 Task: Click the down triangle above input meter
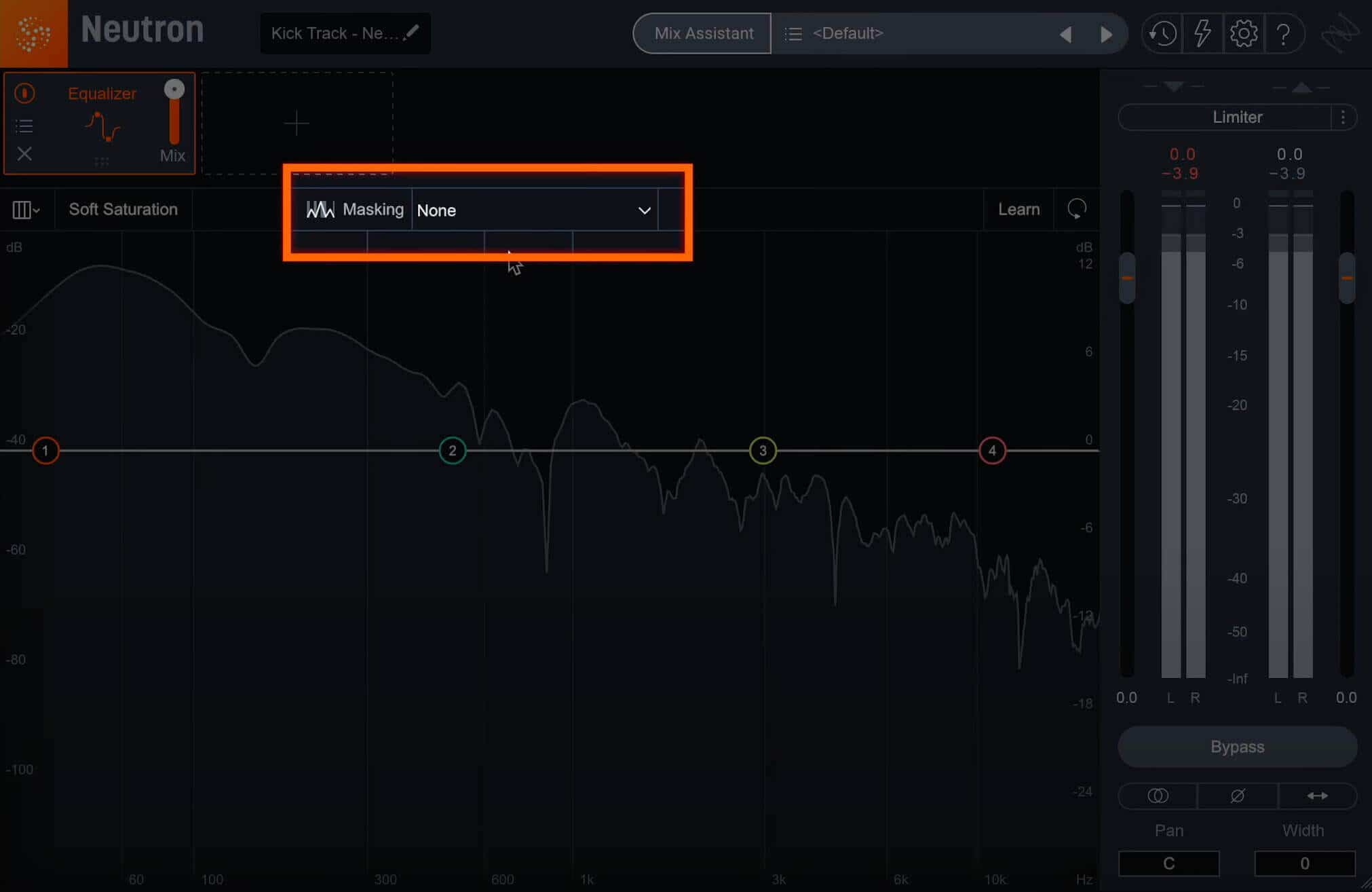(1173, 87)
